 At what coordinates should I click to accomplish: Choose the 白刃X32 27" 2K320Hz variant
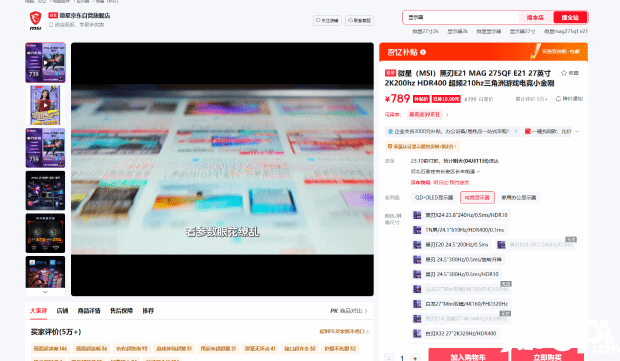tap(456, 333)
